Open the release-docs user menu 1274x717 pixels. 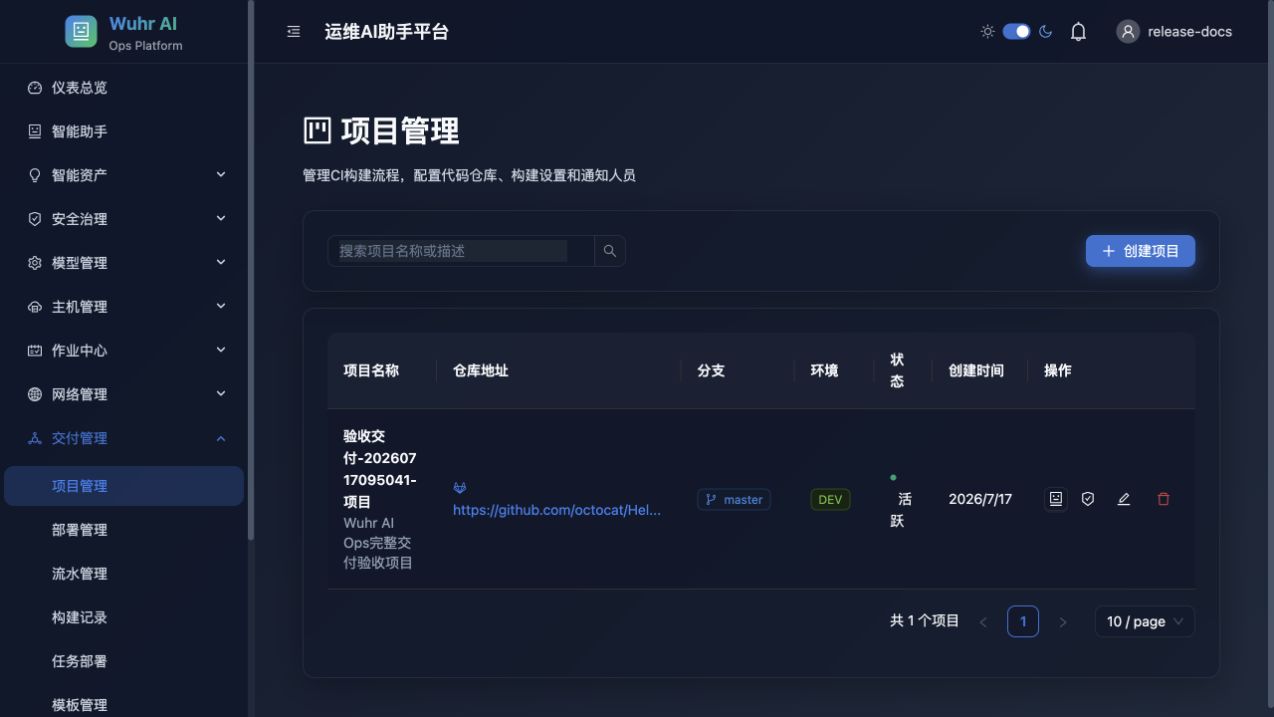(1174, 32)
